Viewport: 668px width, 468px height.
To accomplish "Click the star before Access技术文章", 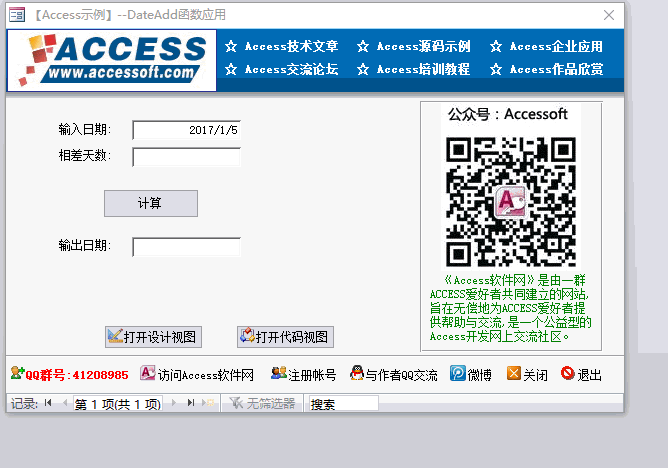I will tap(231, 46).
